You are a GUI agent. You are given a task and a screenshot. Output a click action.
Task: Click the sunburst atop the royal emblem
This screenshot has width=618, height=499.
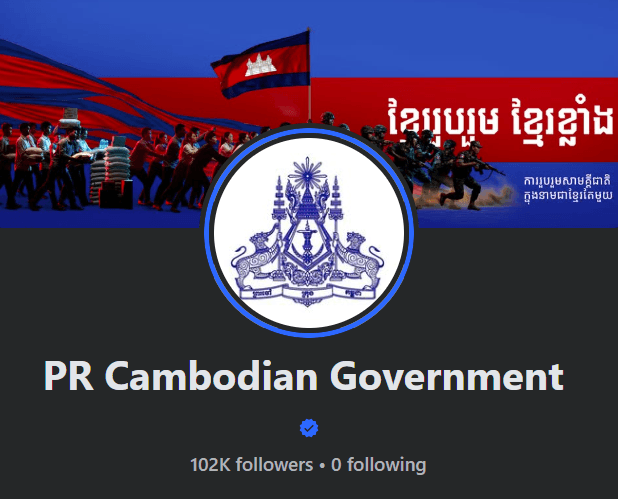click(x=308, y=172)
